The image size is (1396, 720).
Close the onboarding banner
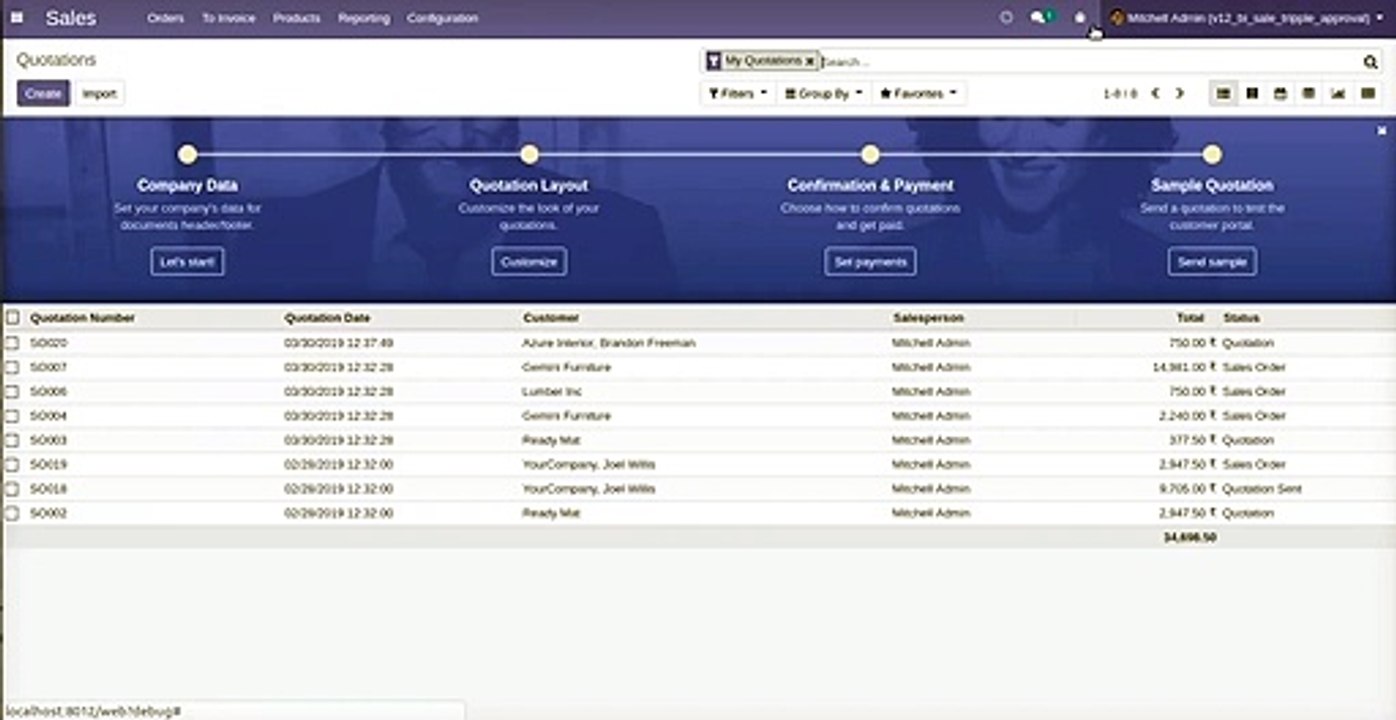pos(1382,131)
